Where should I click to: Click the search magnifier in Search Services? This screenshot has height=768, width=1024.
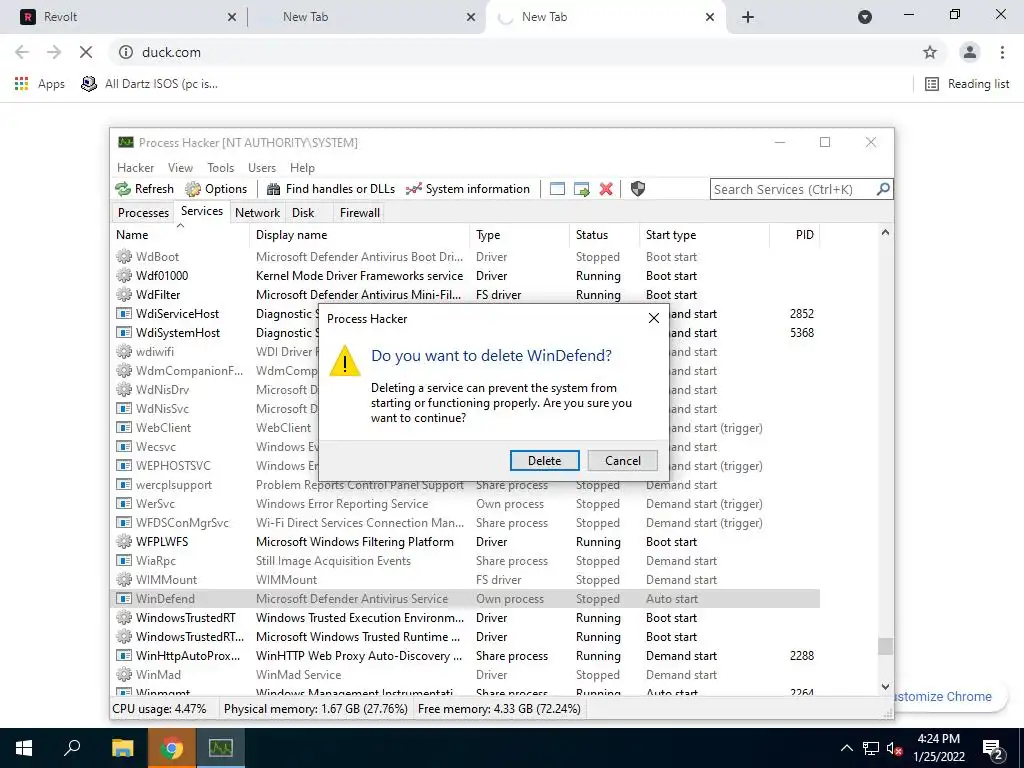click(x=883, y=189)
